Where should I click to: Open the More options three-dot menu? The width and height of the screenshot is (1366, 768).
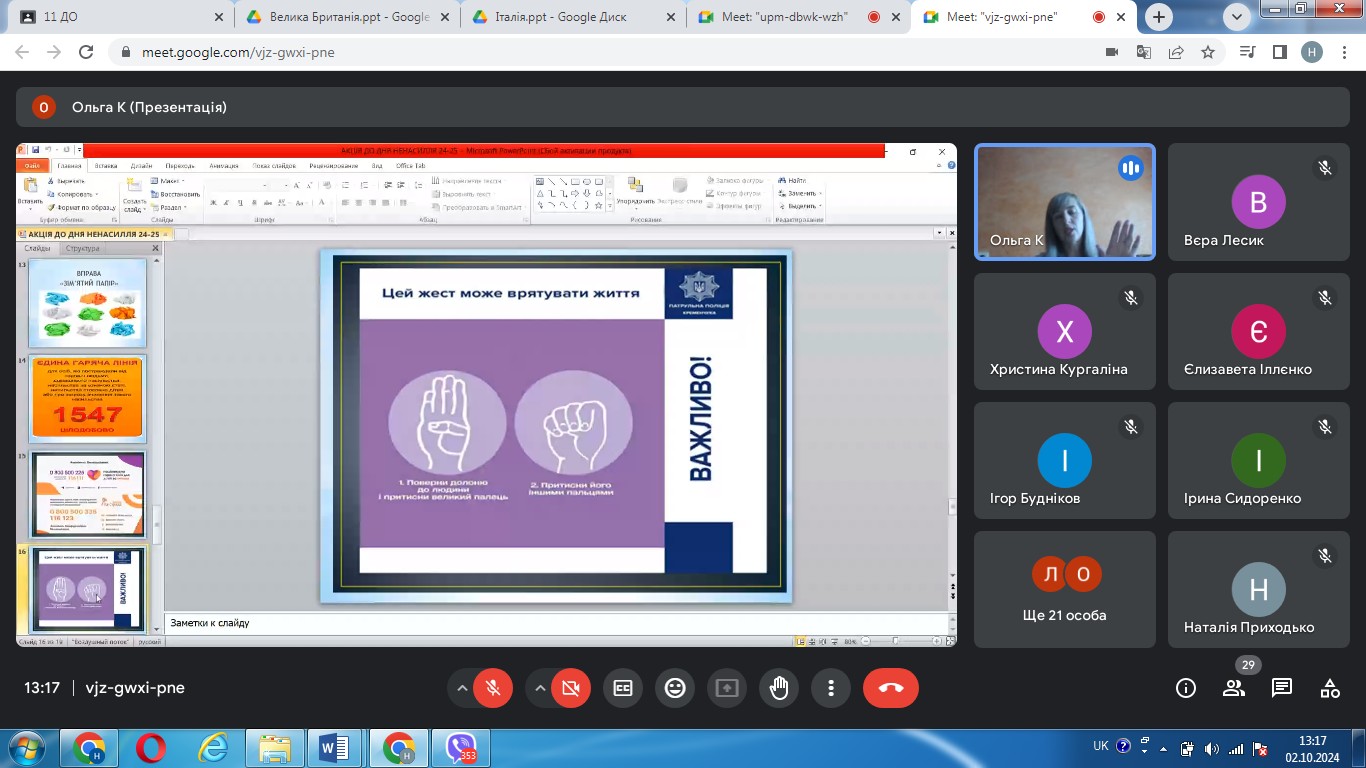click(831, 688)
